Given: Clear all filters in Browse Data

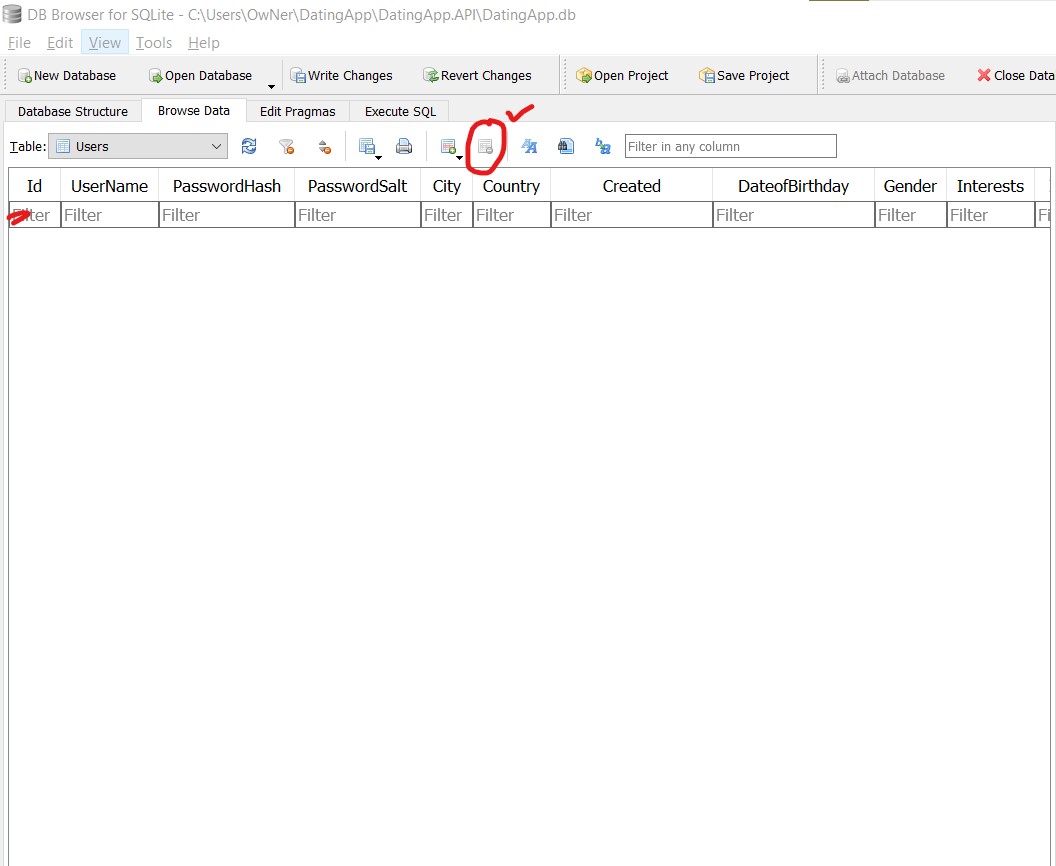Looking at the screenshot, I should pyautogui.click(x=288, y=146).
